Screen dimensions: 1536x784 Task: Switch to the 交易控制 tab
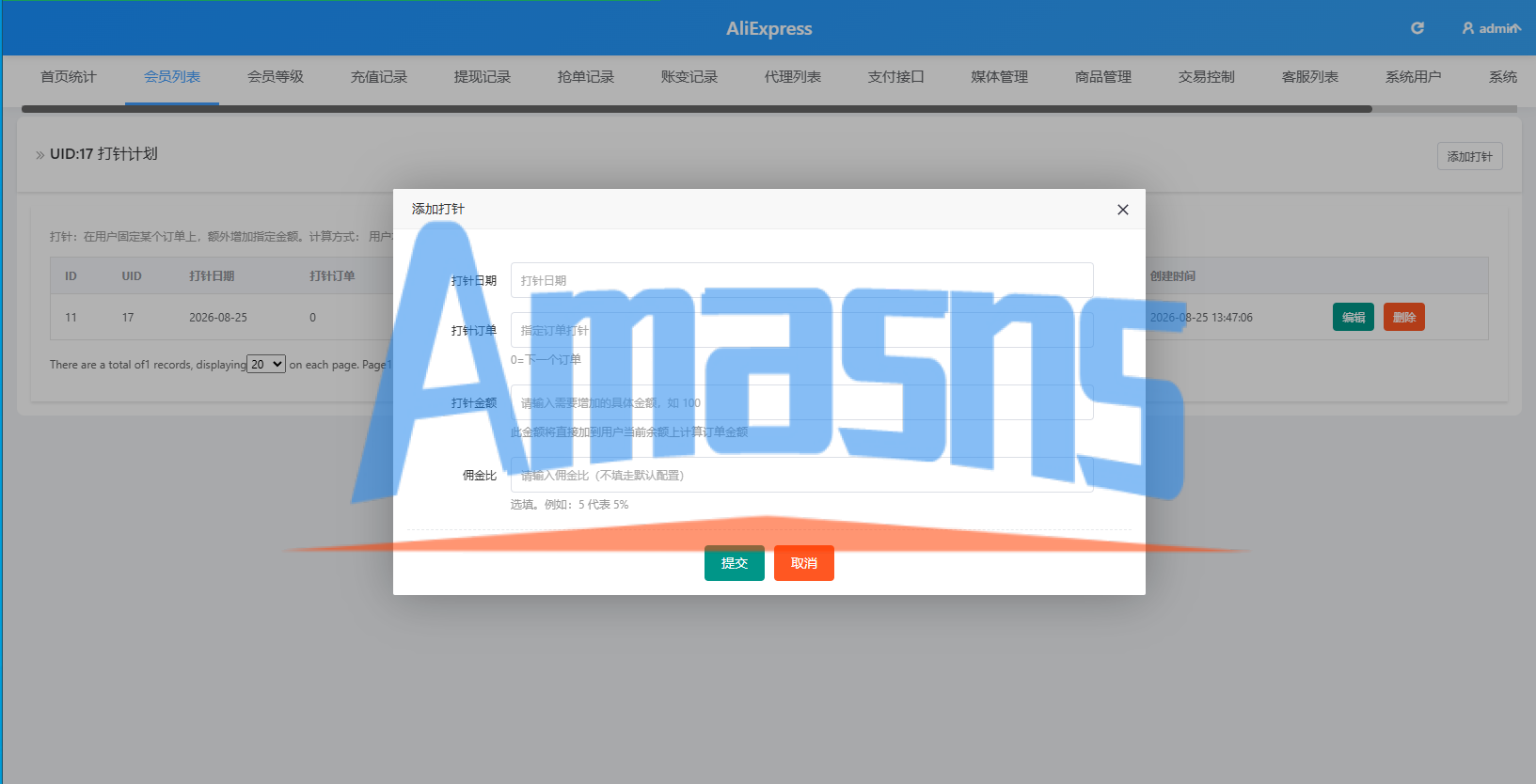point(1207,77)
